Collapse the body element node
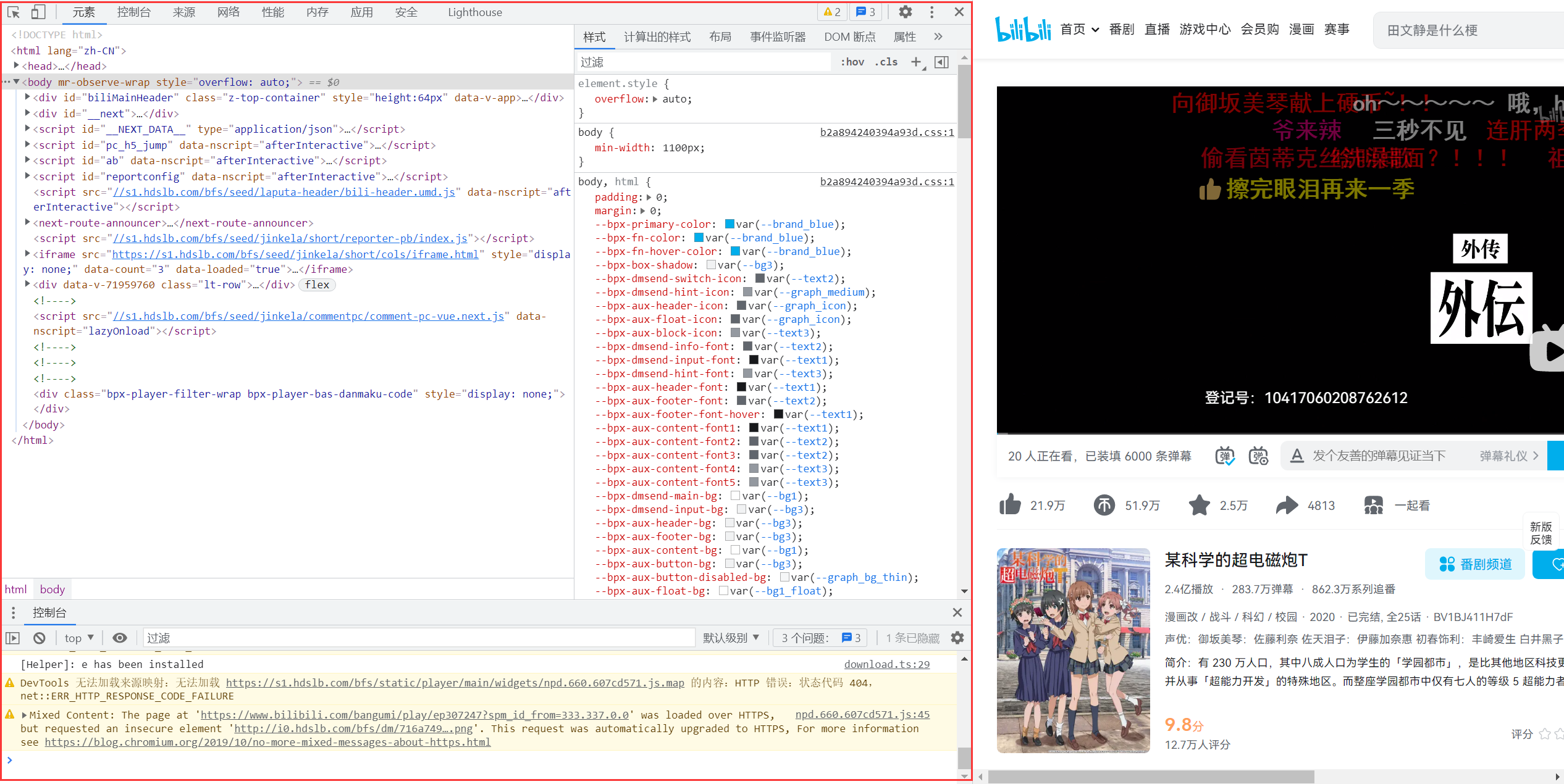Viewport: 1564px width, 784px height. tap(17, 81)
